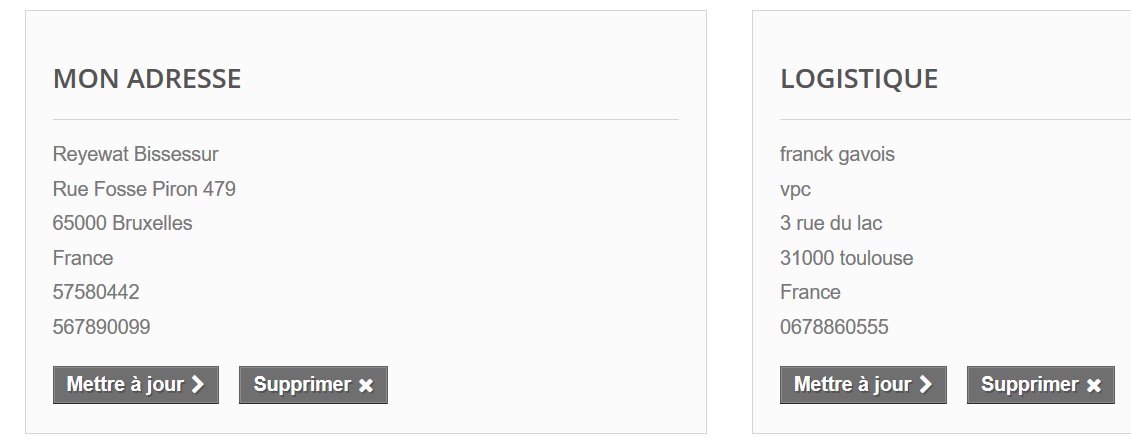The height and width of the screenshot is (443, 1131).
Task: Select the name Reyewat Bissessur
Action: [x=135, y=155]
